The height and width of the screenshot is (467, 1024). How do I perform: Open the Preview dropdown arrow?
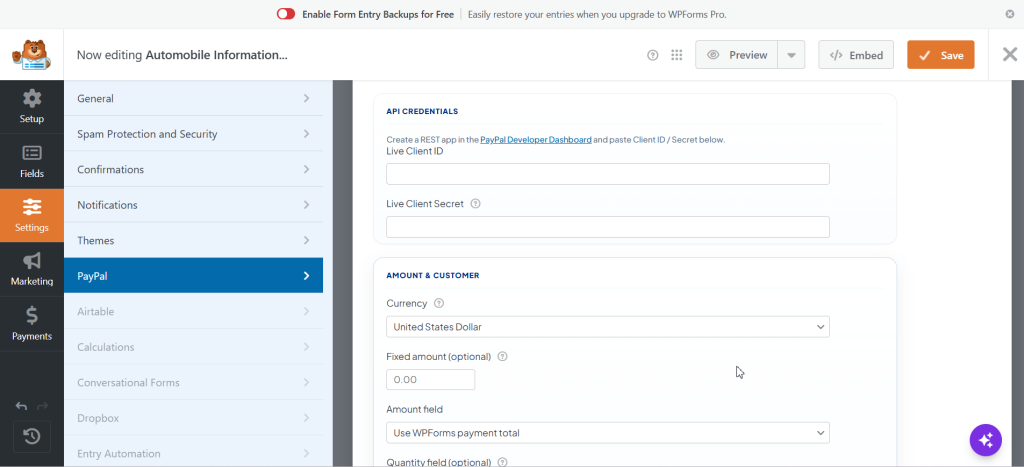791,55
